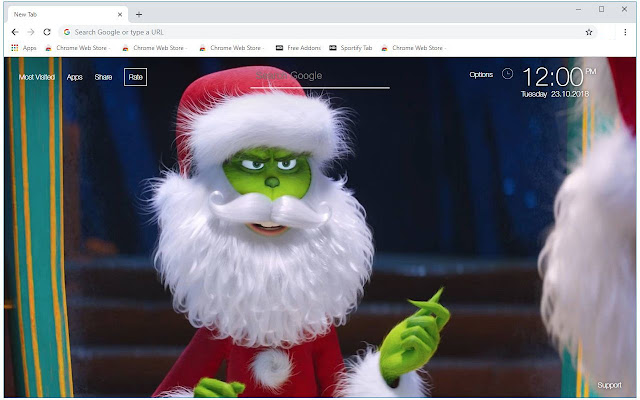Open the second Chrome Web Store bookmark
The width and height of the screenshot is (640, 400).
(155, 48)
